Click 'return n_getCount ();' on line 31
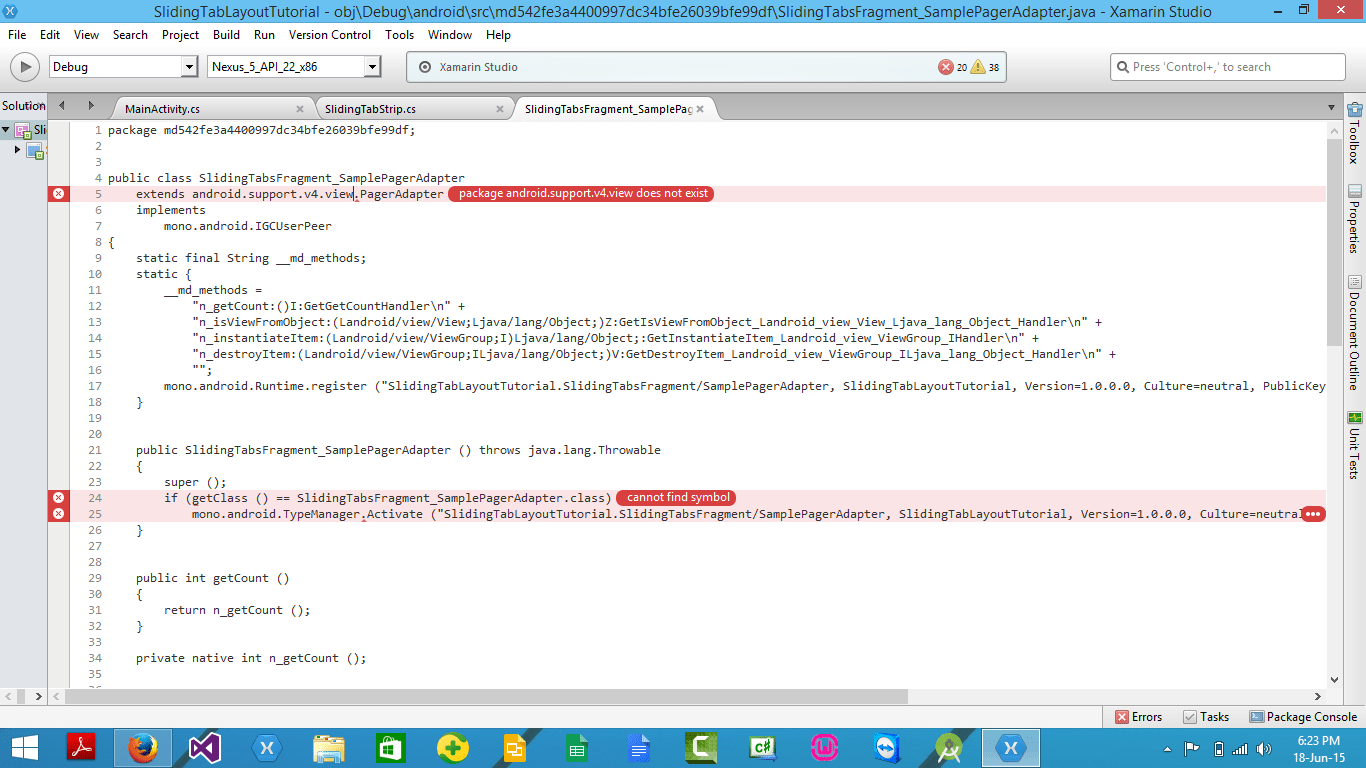1366x768 pixels. [x=238, y=610]
